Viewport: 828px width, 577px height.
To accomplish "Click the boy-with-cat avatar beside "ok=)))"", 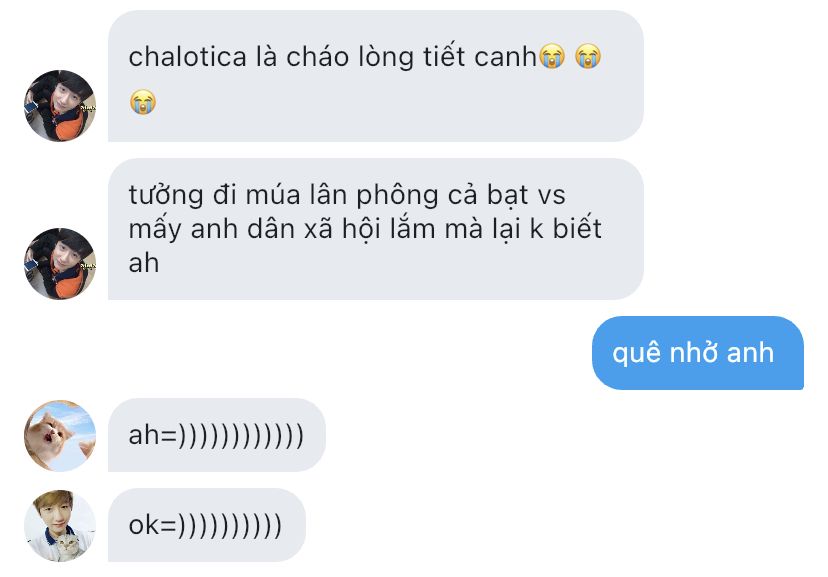I will point(60,526).
